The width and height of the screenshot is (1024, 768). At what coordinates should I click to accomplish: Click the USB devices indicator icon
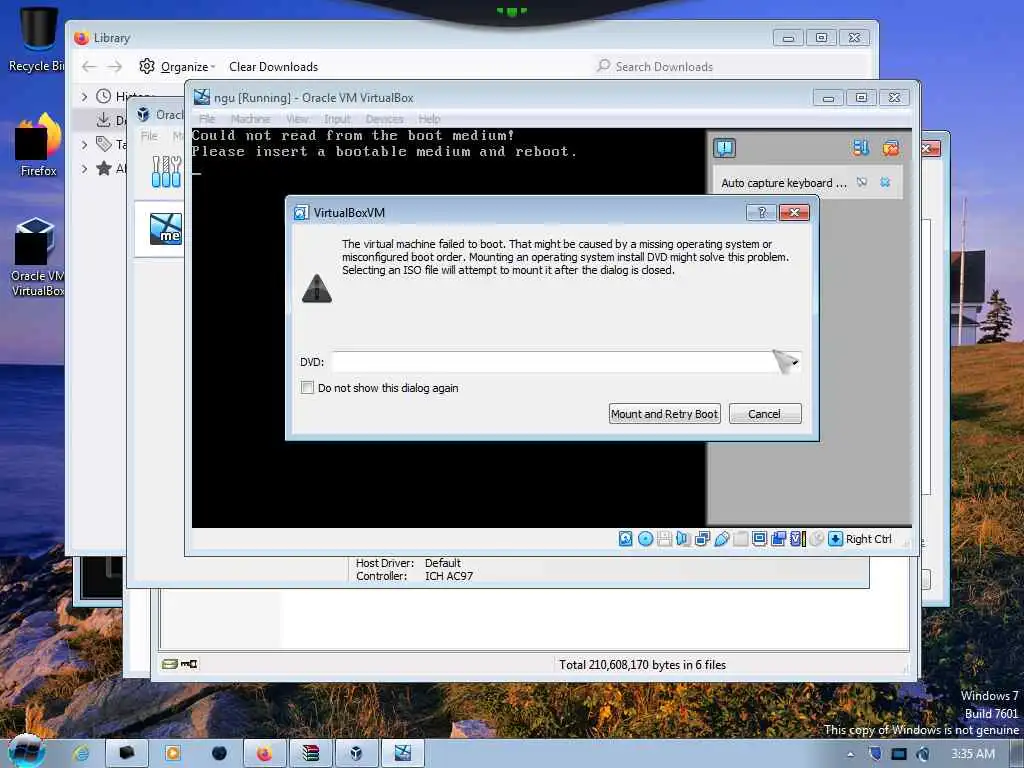(722, 539)
